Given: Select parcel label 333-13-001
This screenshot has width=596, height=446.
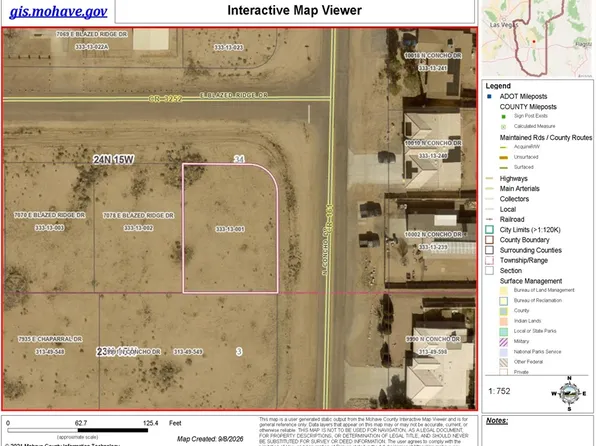Looking at the screenshot, I should point(230,229).
